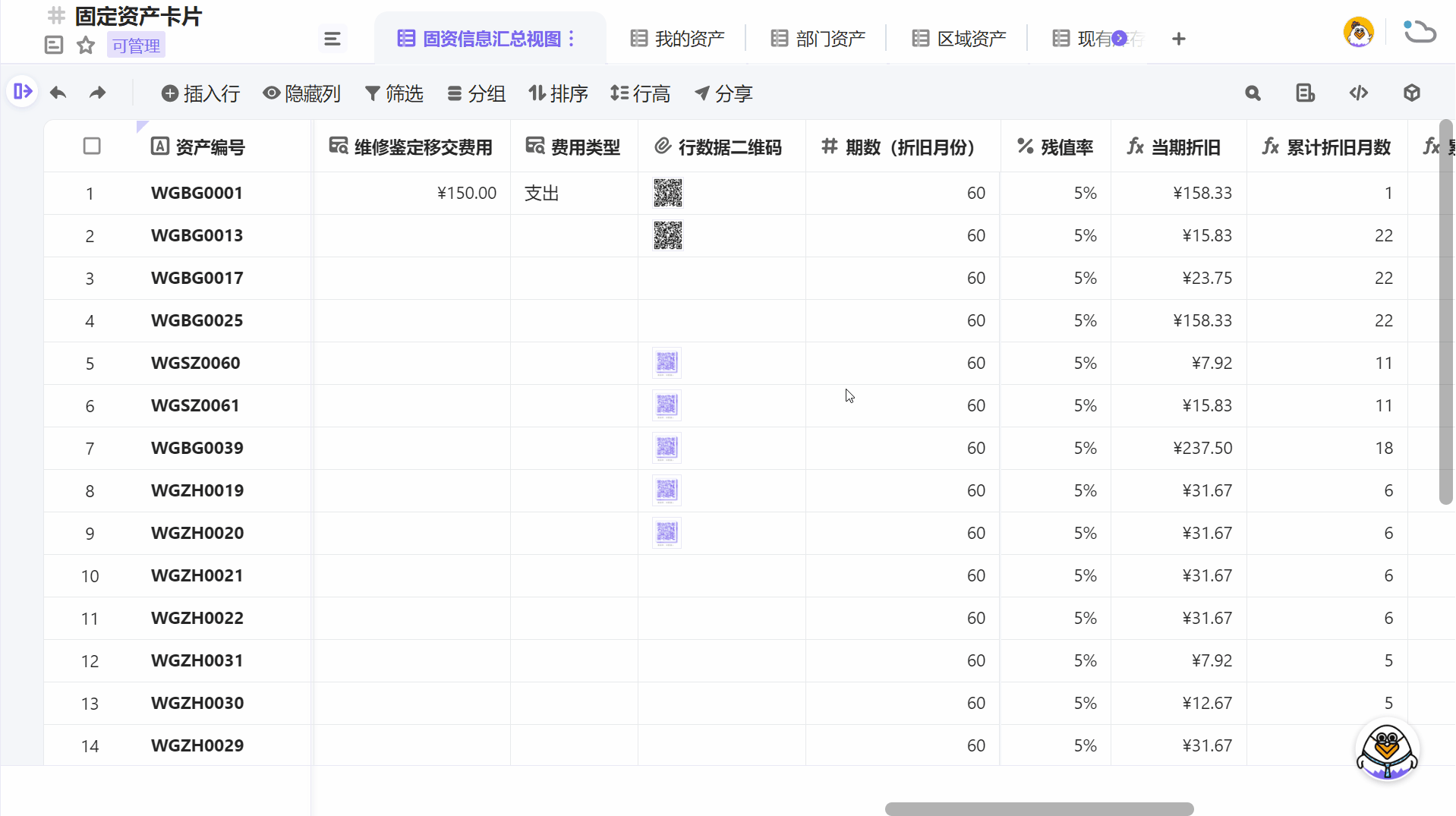Click the QR code in row WGBG0001
The height and width of the screenshot is (816, 1456).
click(x=668, y=193)
